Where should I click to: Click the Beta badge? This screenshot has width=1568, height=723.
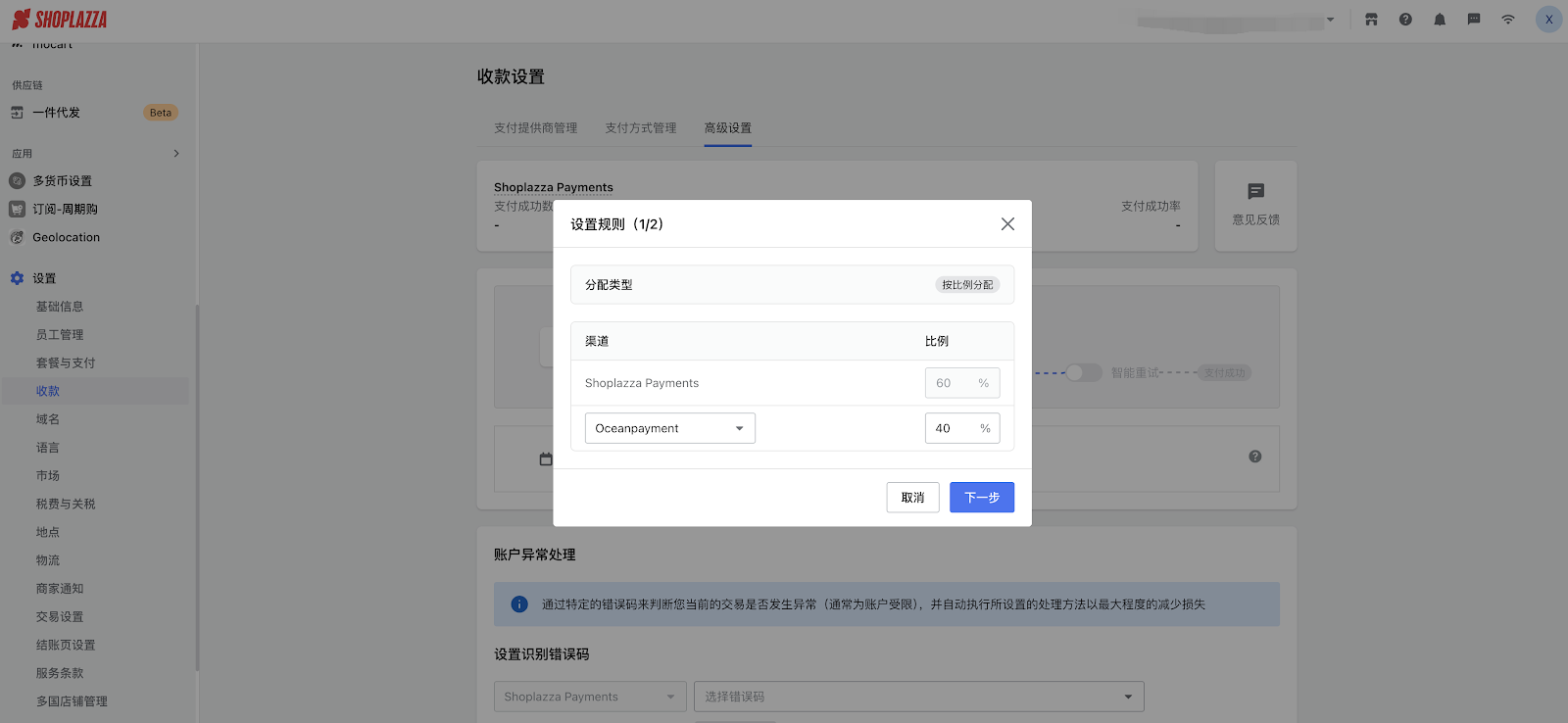pos(161,113)
